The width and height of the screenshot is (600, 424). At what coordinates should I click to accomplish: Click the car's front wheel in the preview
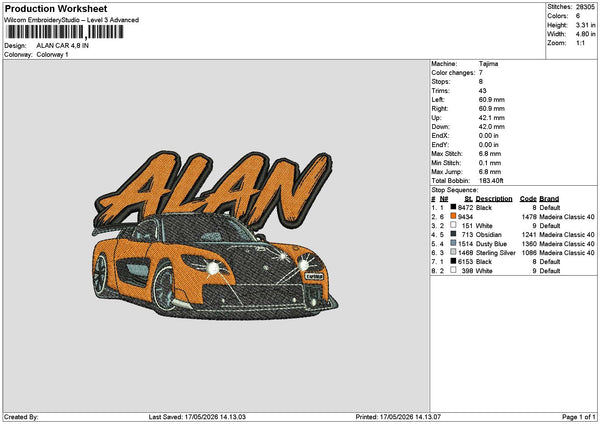(165, 288)
